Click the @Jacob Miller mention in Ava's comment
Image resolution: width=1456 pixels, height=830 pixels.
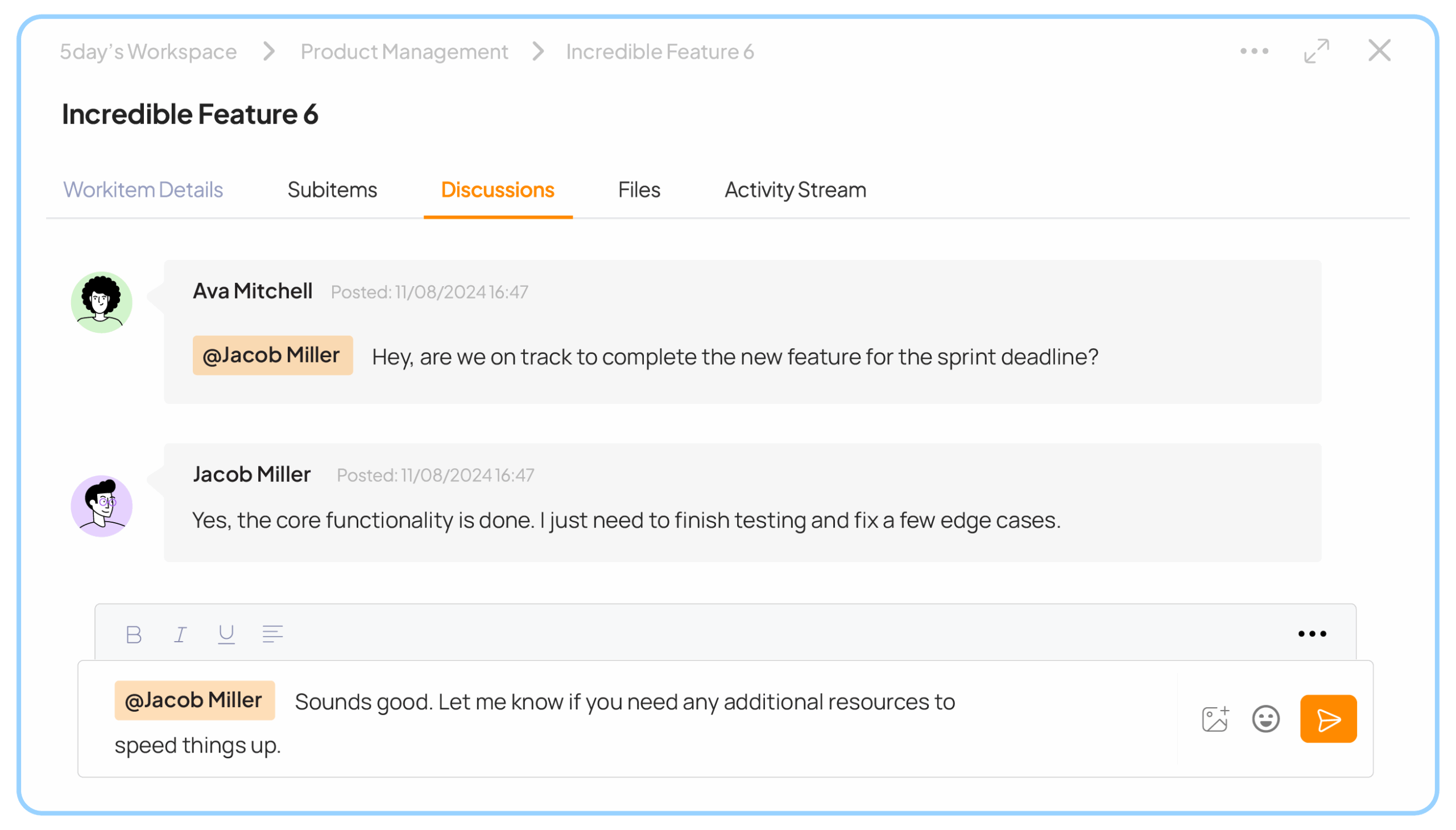(x=272, y=355)
